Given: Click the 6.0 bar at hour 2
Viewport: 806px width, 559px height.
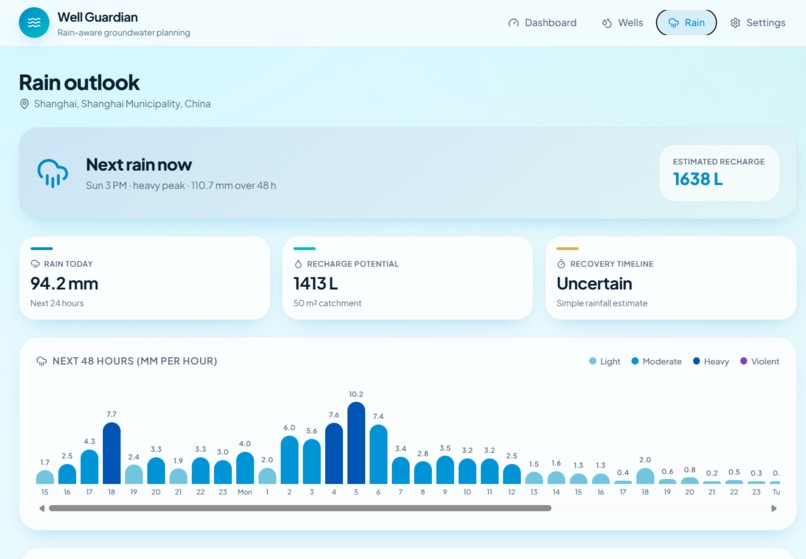Looking at the screenshot, I should pos(289,460).
